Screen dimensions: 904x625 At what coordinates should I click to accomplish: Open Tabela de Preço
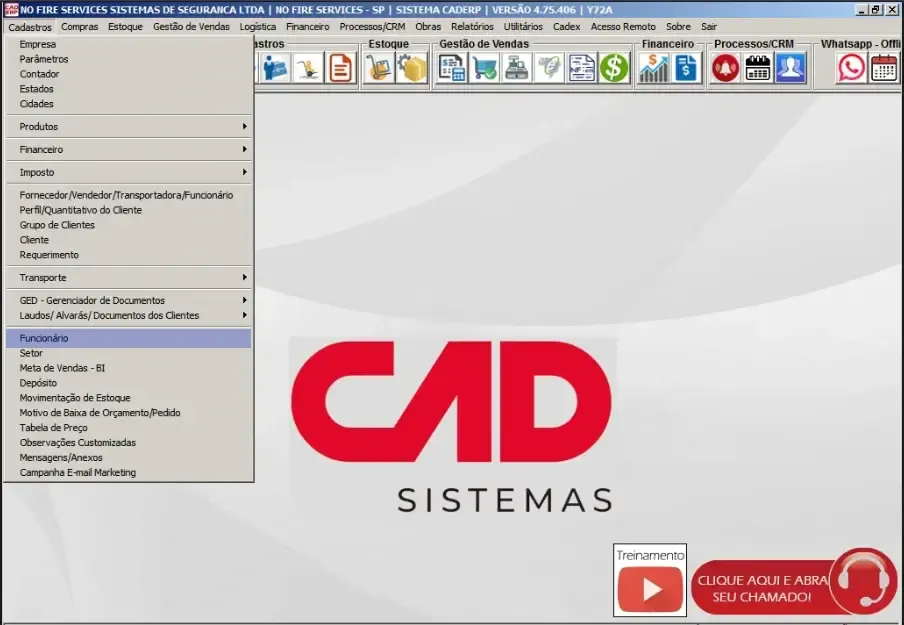click(x=128, y=428)
